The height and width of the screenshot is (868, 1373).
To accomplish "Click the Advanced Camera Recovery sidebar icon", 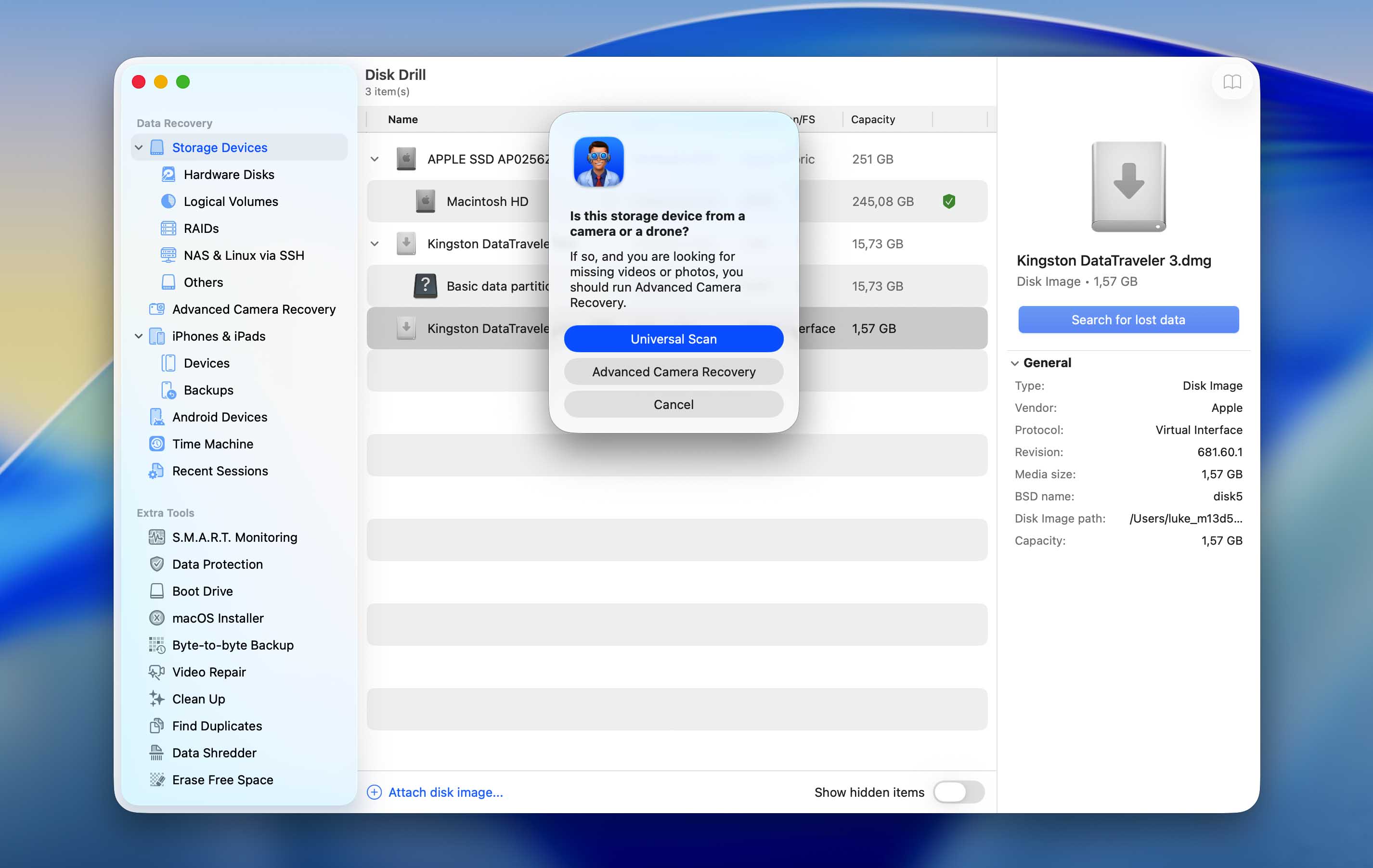I will [157, 309].
